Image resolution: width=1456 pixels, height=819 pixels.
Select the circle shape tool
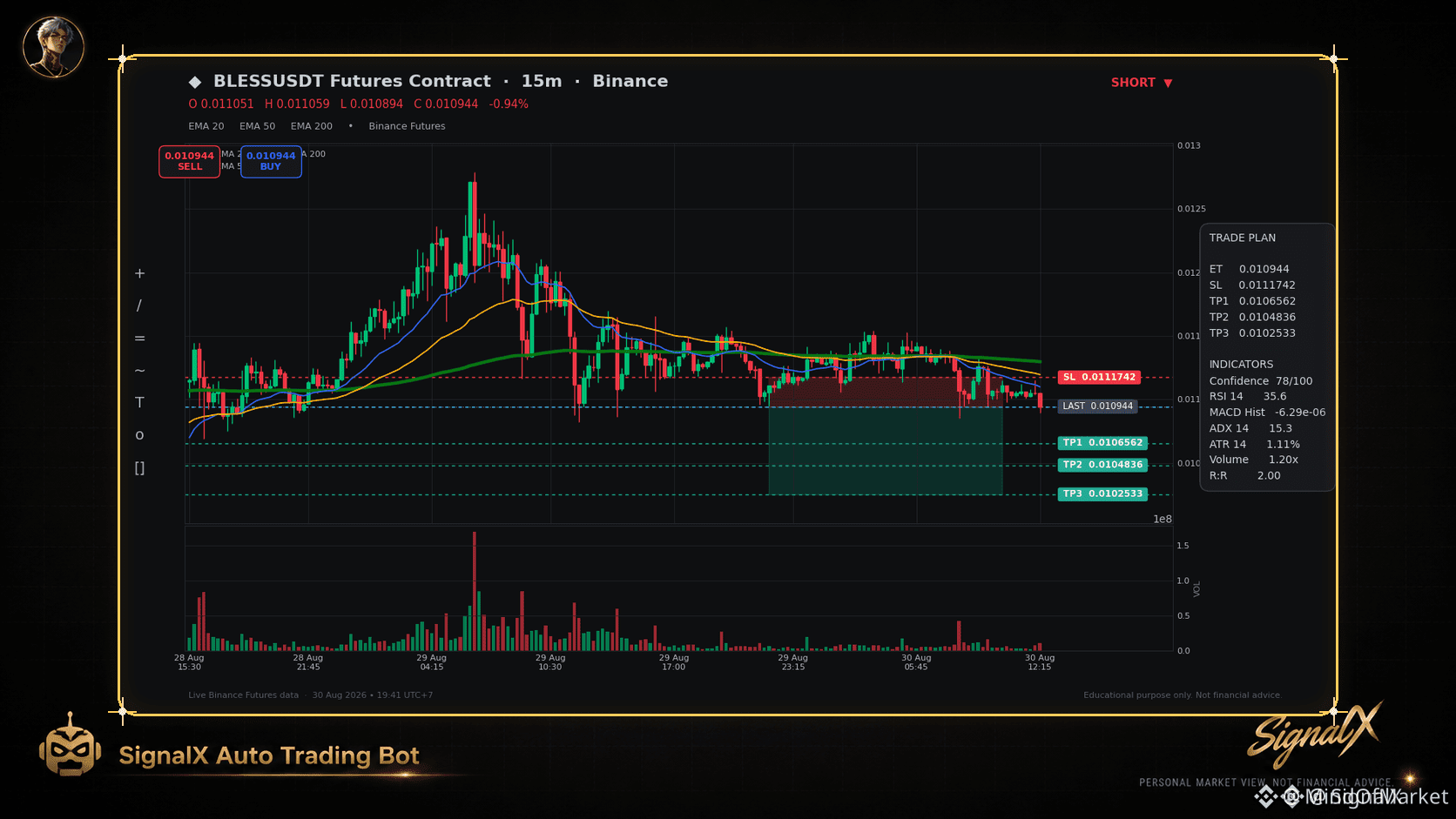point(139,435)
